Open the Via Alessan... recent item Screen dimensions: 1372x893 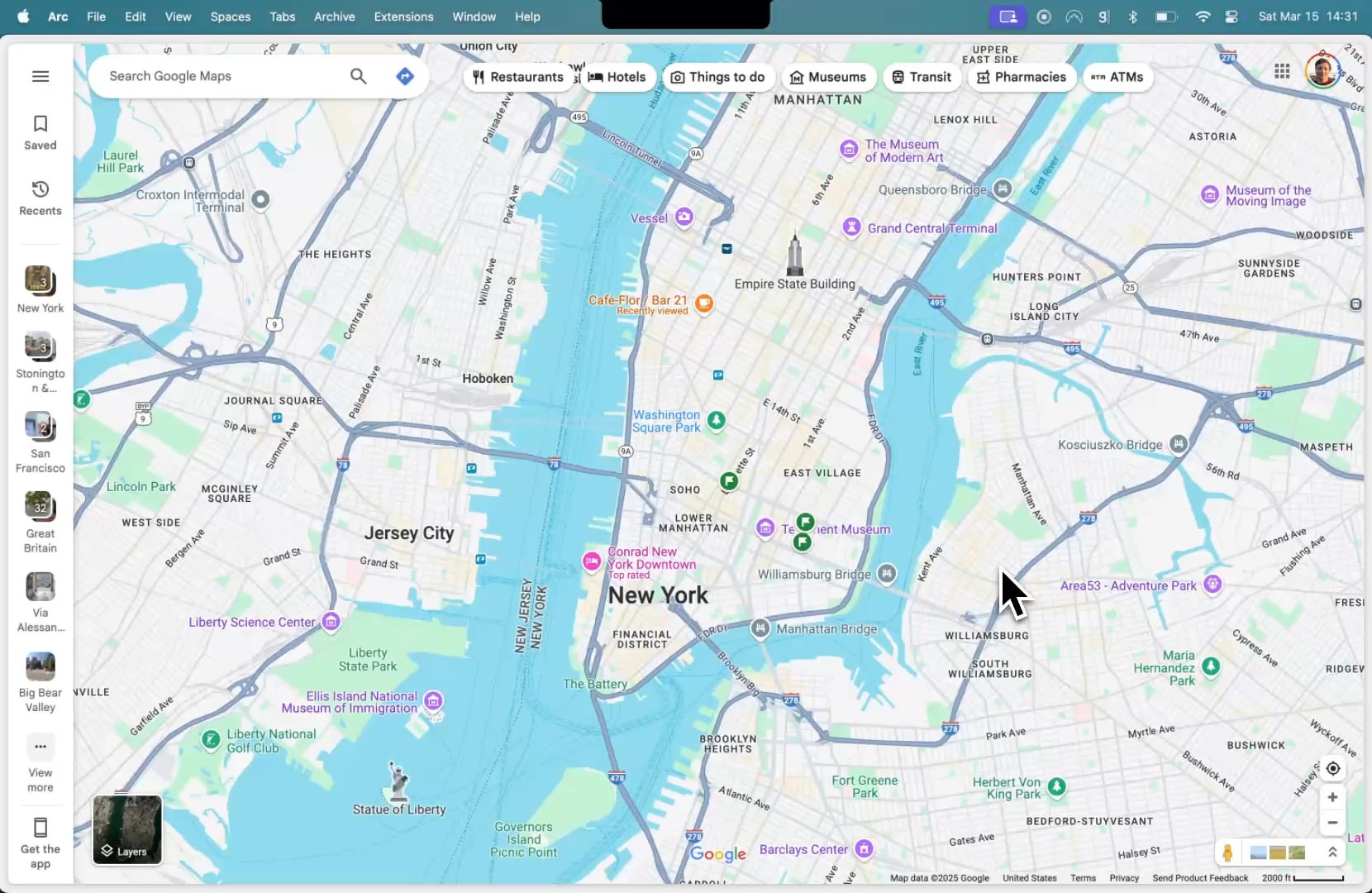(40, 603)
